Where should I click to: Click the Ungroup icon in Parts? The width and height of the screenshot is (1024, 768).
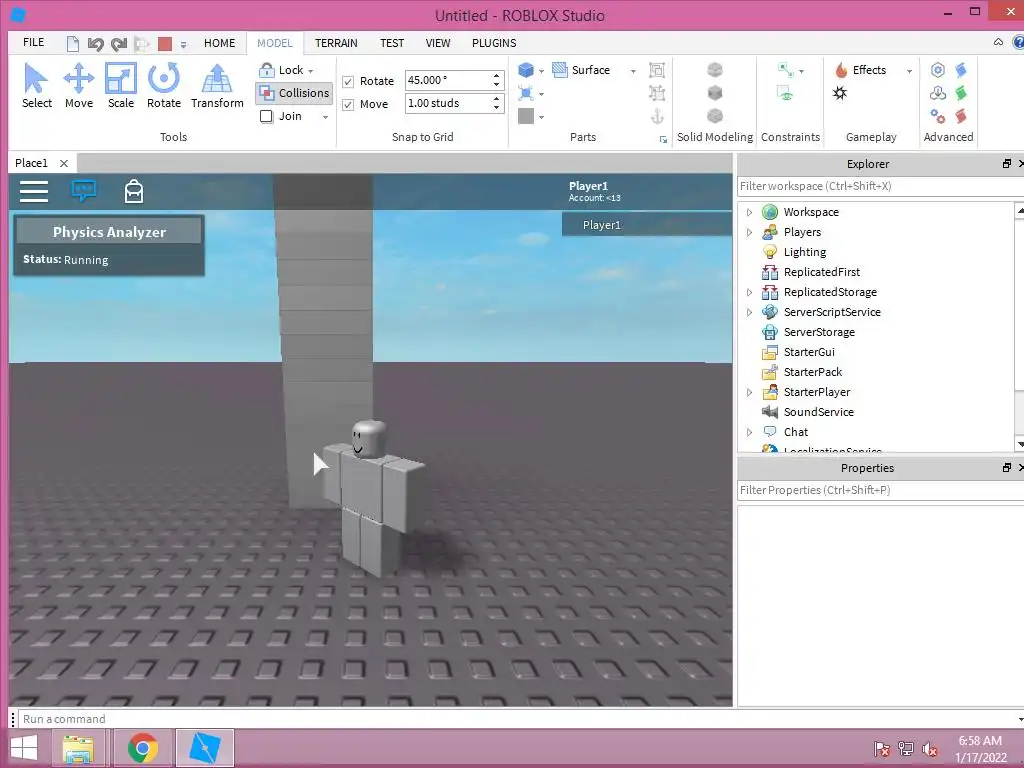(657, 93)
